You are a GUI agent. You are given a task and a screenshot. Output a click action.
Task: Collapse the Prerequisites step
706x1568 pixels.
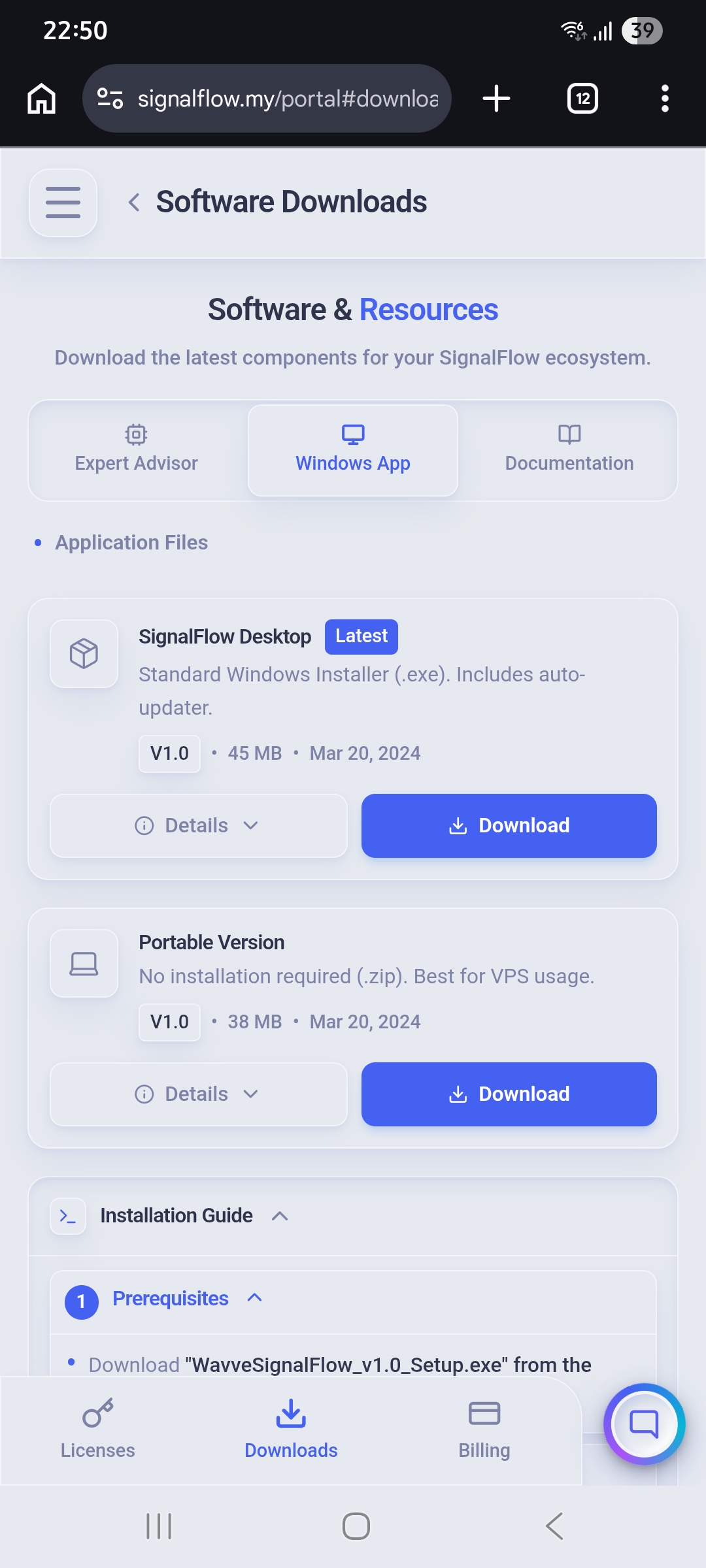coord(254,1299)
